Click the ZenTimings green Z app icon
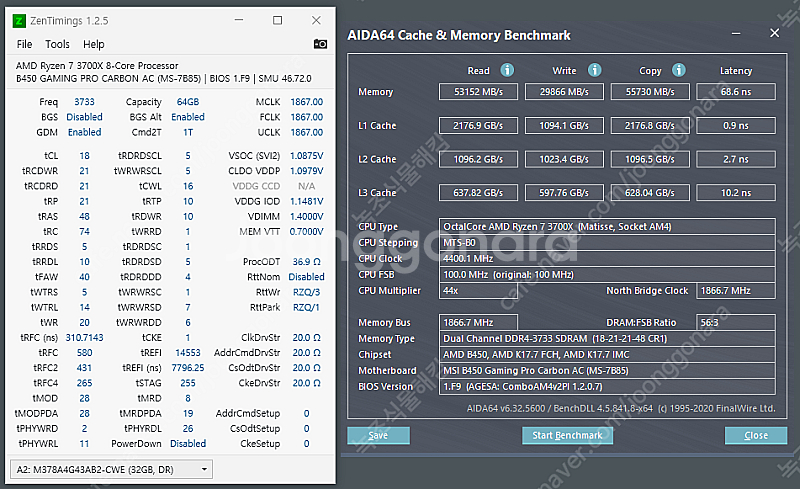The width and height of the screenshot is (800, 489). [x=19, y=21]
